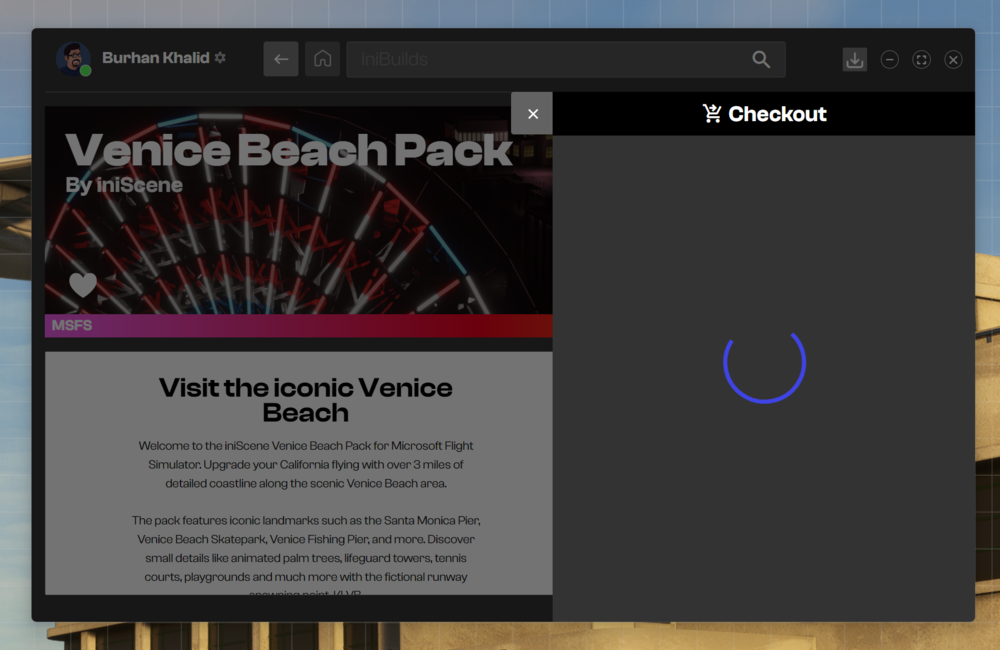Click the magnifier search icon
Screen dimensions: 1000x650
point(761,59)
